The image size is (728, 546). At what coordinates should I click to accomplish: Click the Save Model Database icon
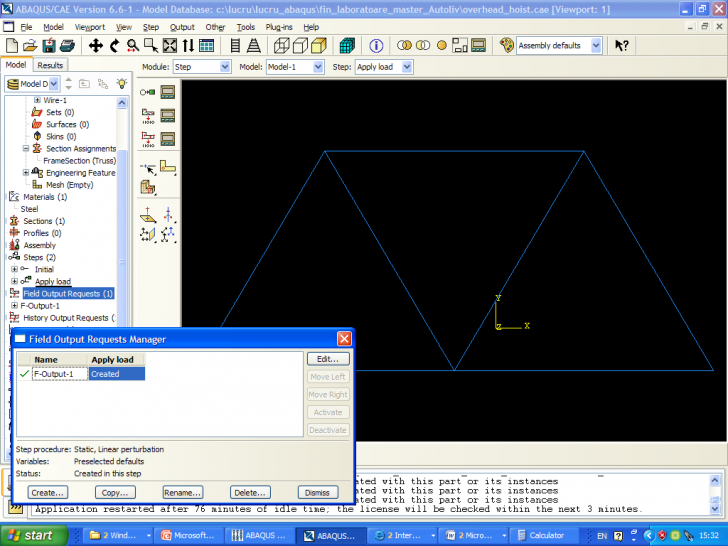click(49, 46)
